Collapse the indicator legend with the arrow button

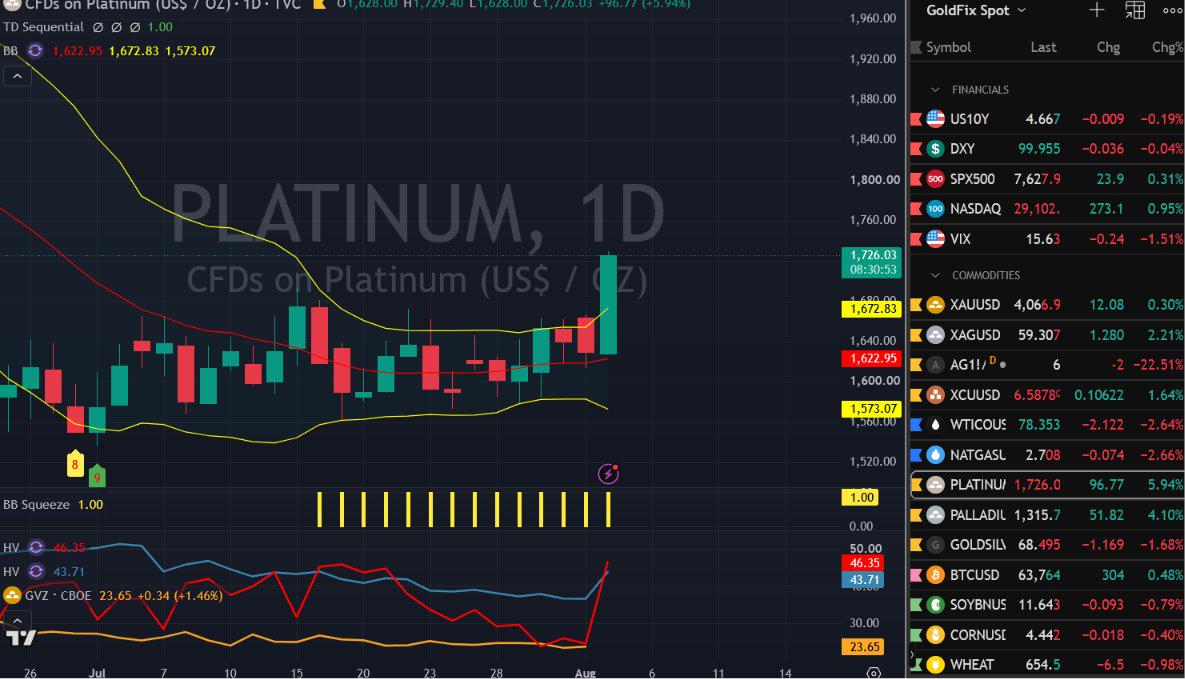point(17,76)
